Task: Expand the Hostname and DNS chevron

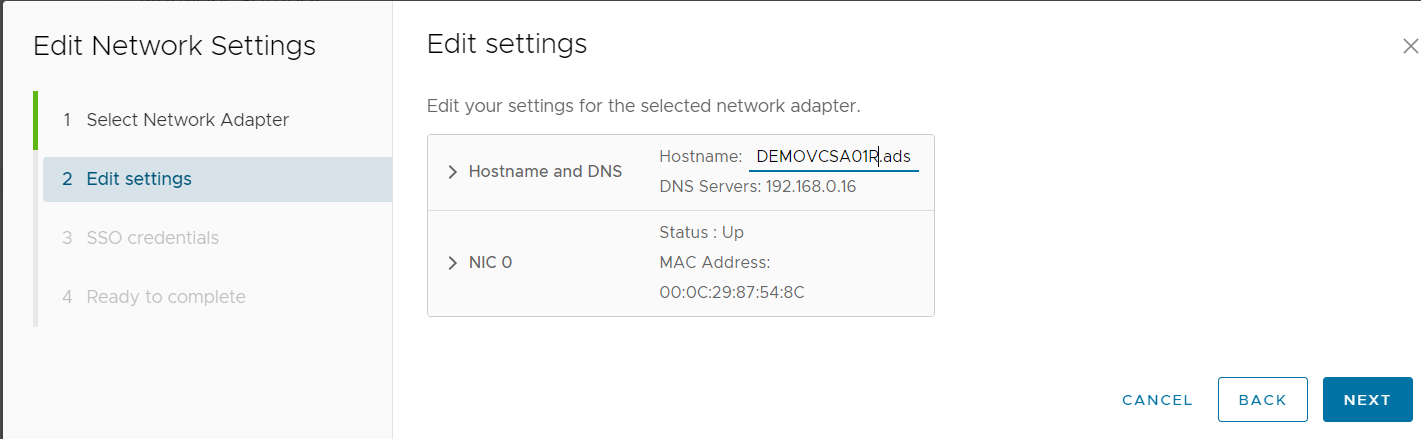Action: 452,172
